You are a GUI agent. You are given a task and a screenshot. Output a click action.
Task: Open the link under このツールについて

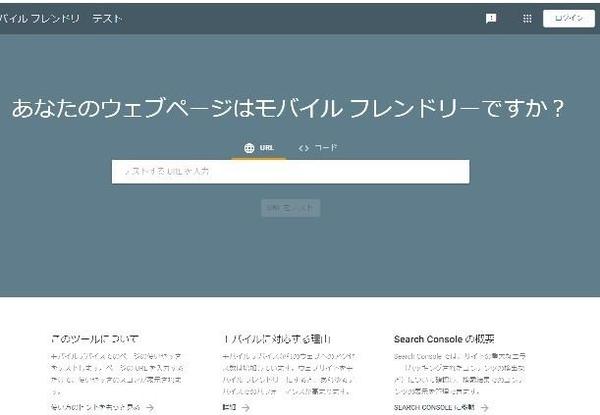point(95,408)
